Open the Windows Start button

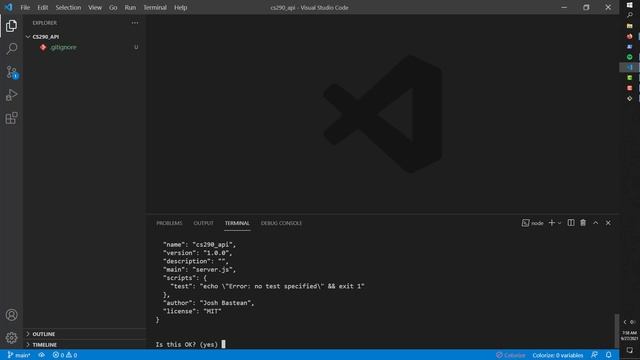click(629, 5)
